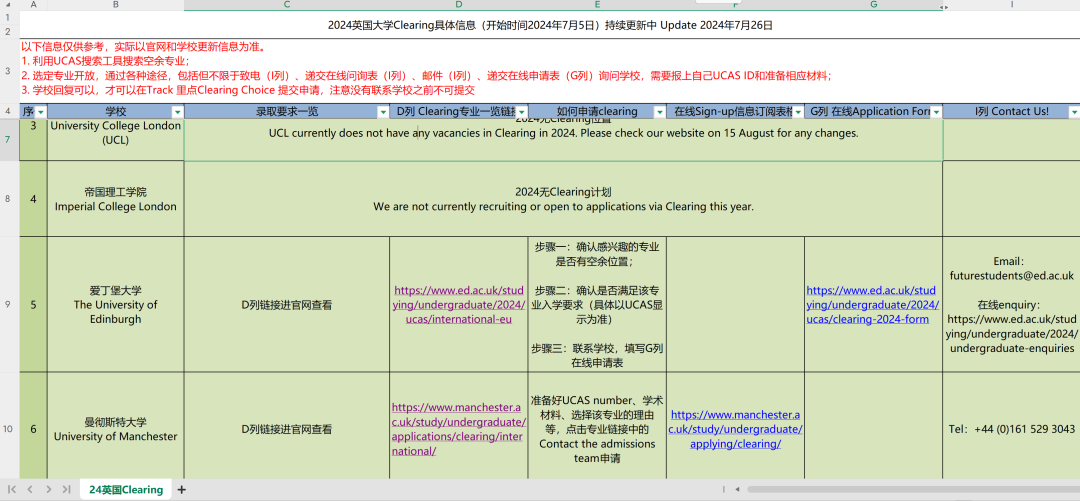Image resolution: width=1080 pixels, height=501 pixels.
Task: Select the UCL no vacancies message cell
Action: [563, 139]
